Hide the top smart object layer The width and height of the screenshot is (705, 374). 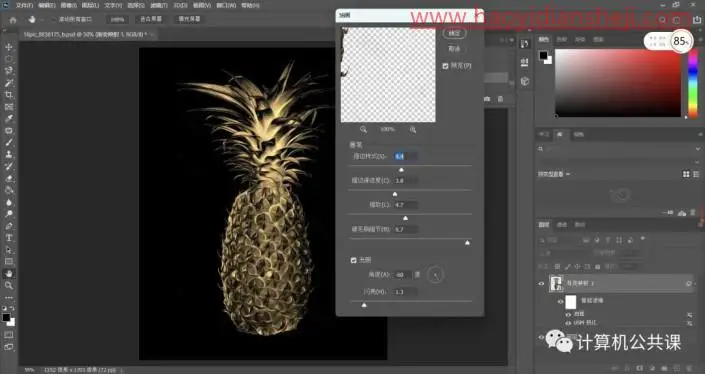coord(541,284)
